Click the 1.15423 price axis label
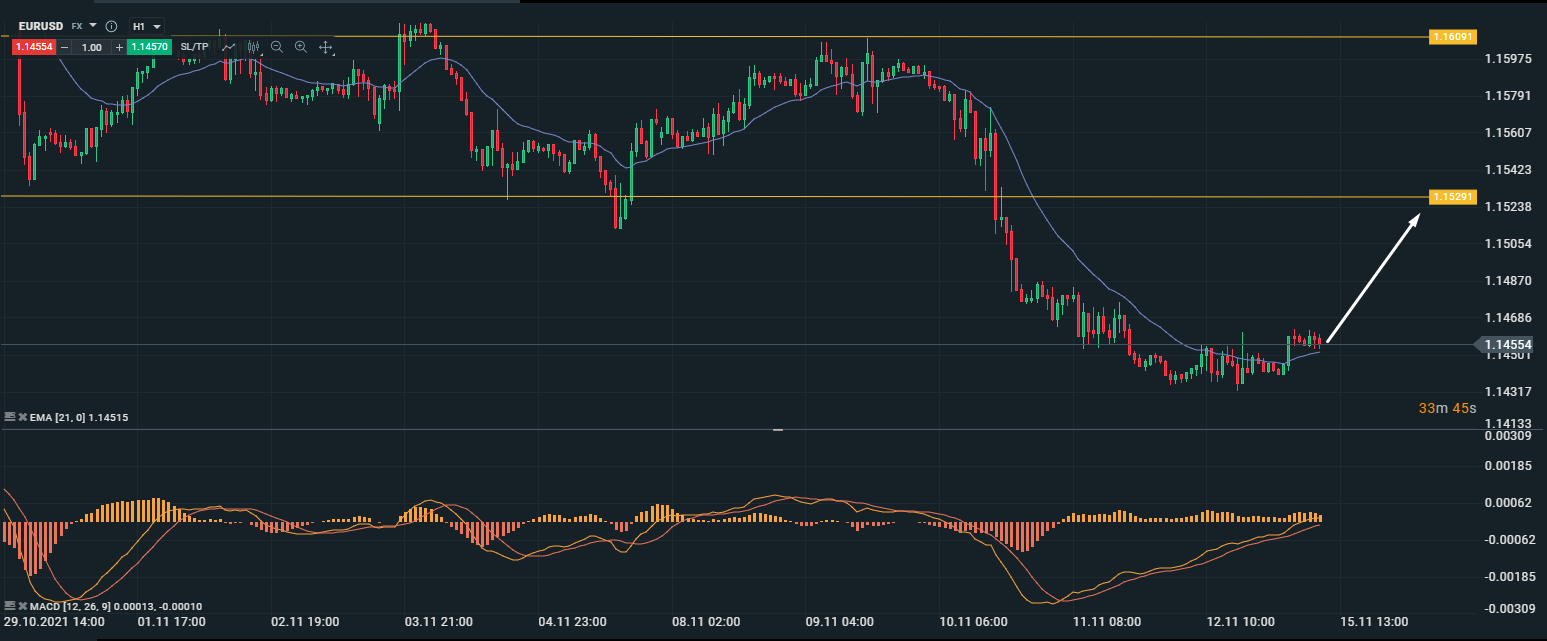This screenshot has width=1547, height=641. point(1509,170)
